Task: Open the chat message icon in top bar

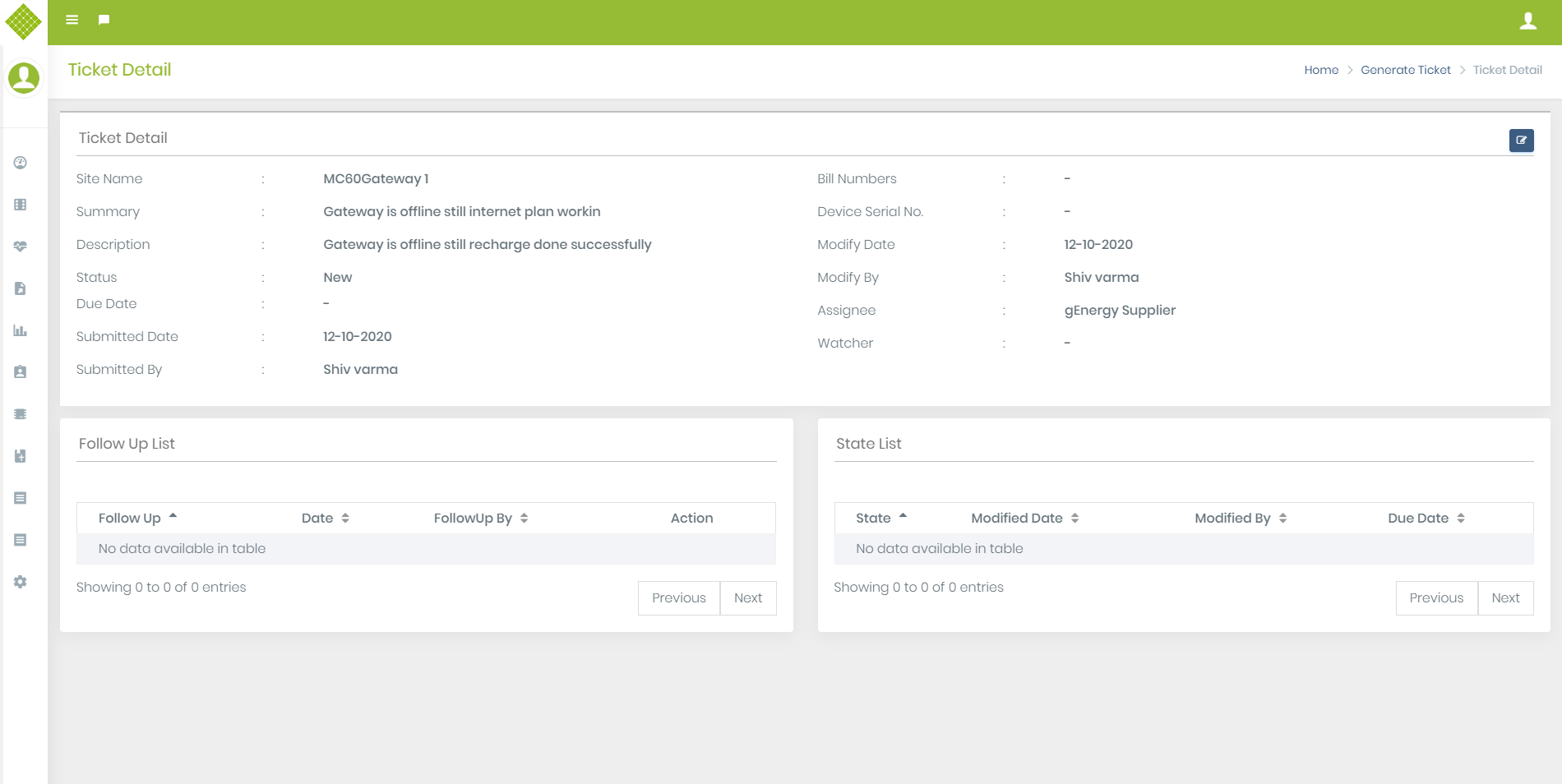Action: point(103,19)
